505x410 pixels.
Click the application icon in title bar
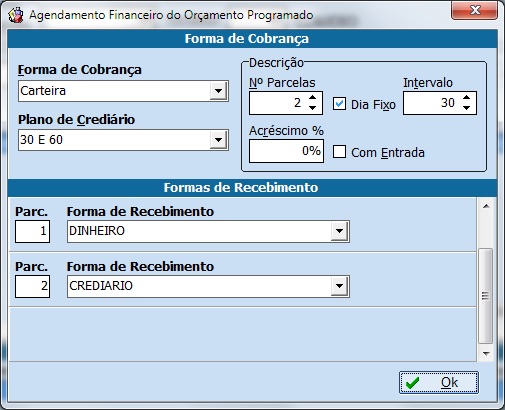(16, 15)
